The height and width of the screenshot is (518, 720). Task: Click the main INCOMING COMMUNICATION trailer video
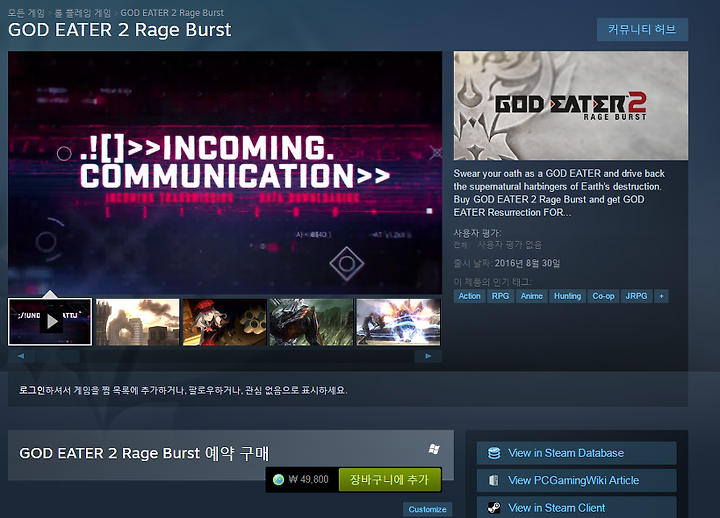coord(225,173)
